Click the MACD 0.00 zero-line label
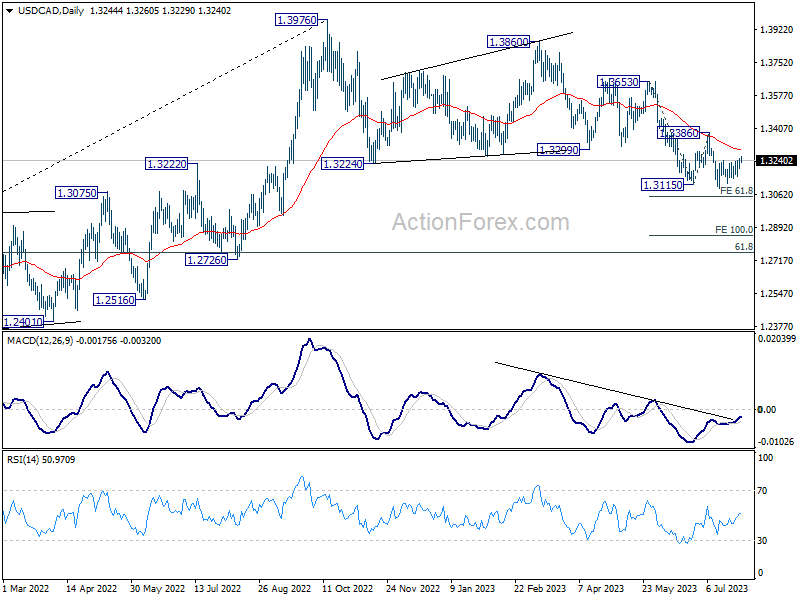Screen dimensions: 800x600 (767, 410)
